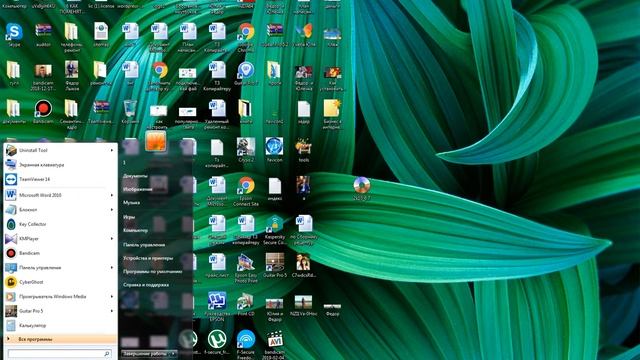Expand Блокнот recent files arrow
The width and height of the screenshot is (640, 360).
click(x=111, y=209)
